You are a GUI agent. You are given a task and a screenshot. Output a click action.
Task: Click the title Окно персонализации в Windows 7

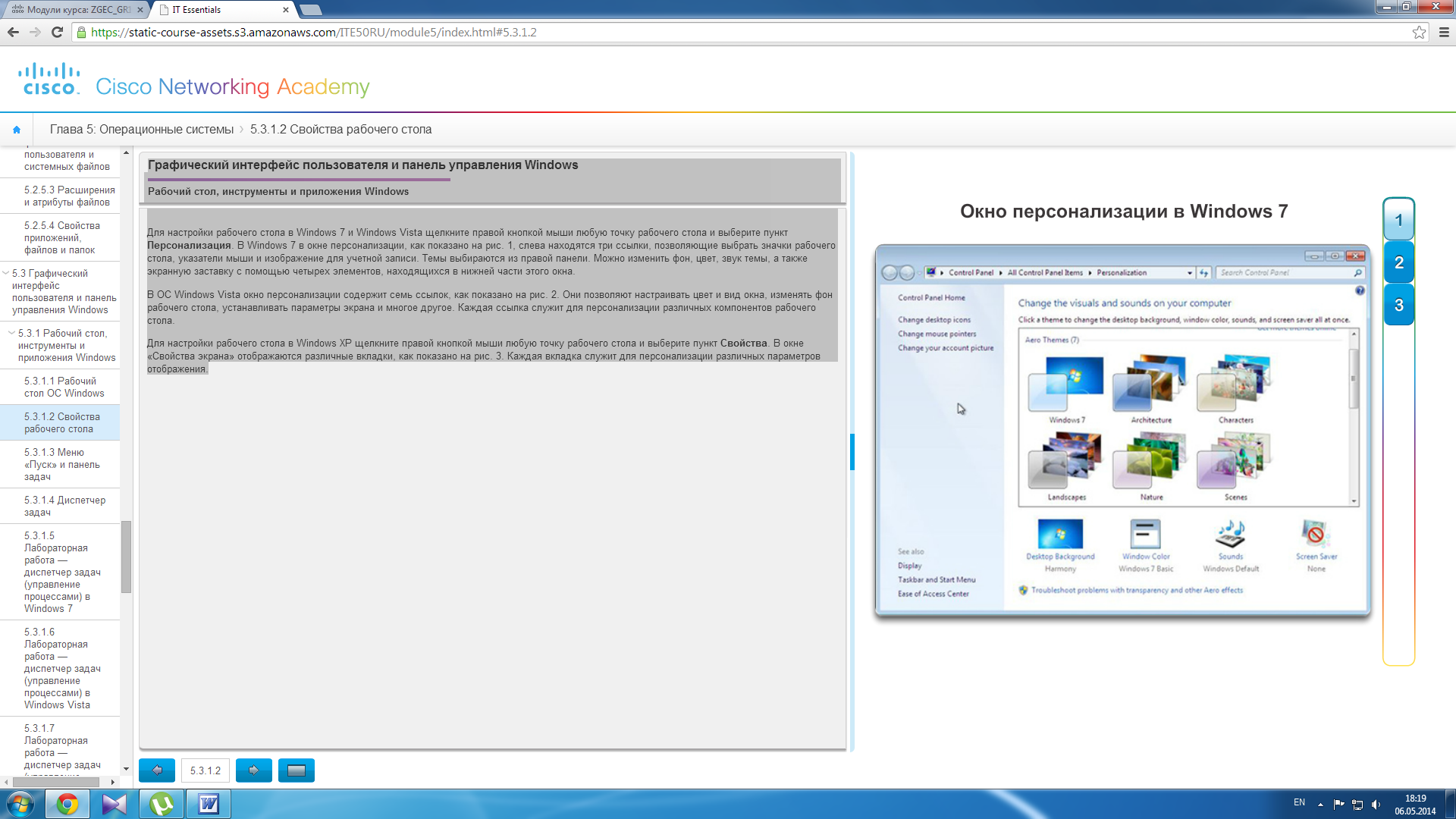(1124, 212)
